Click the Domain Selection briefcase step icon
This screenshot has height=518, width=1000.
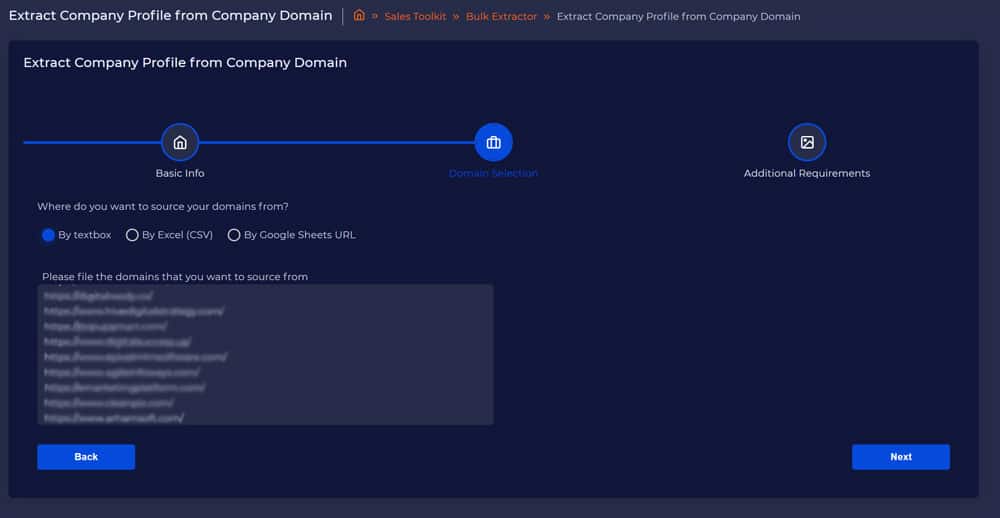[493, 142]
